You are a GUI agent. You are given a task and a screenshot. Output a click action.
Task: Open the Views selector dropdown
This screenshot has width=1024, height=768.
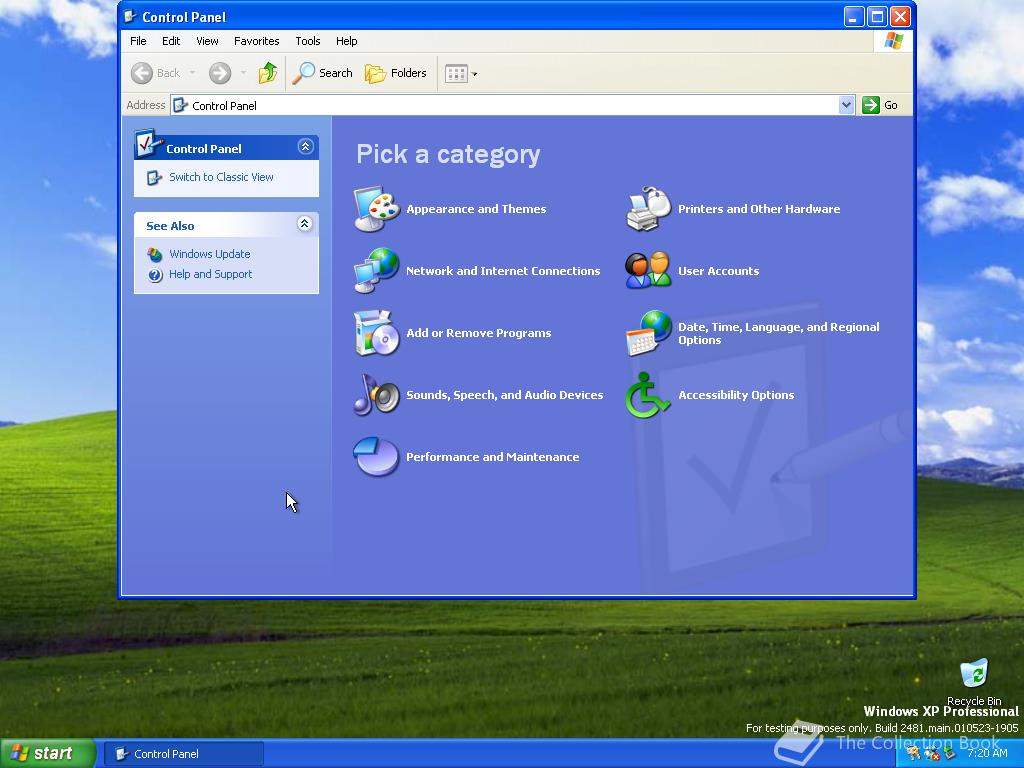point(473,73)
